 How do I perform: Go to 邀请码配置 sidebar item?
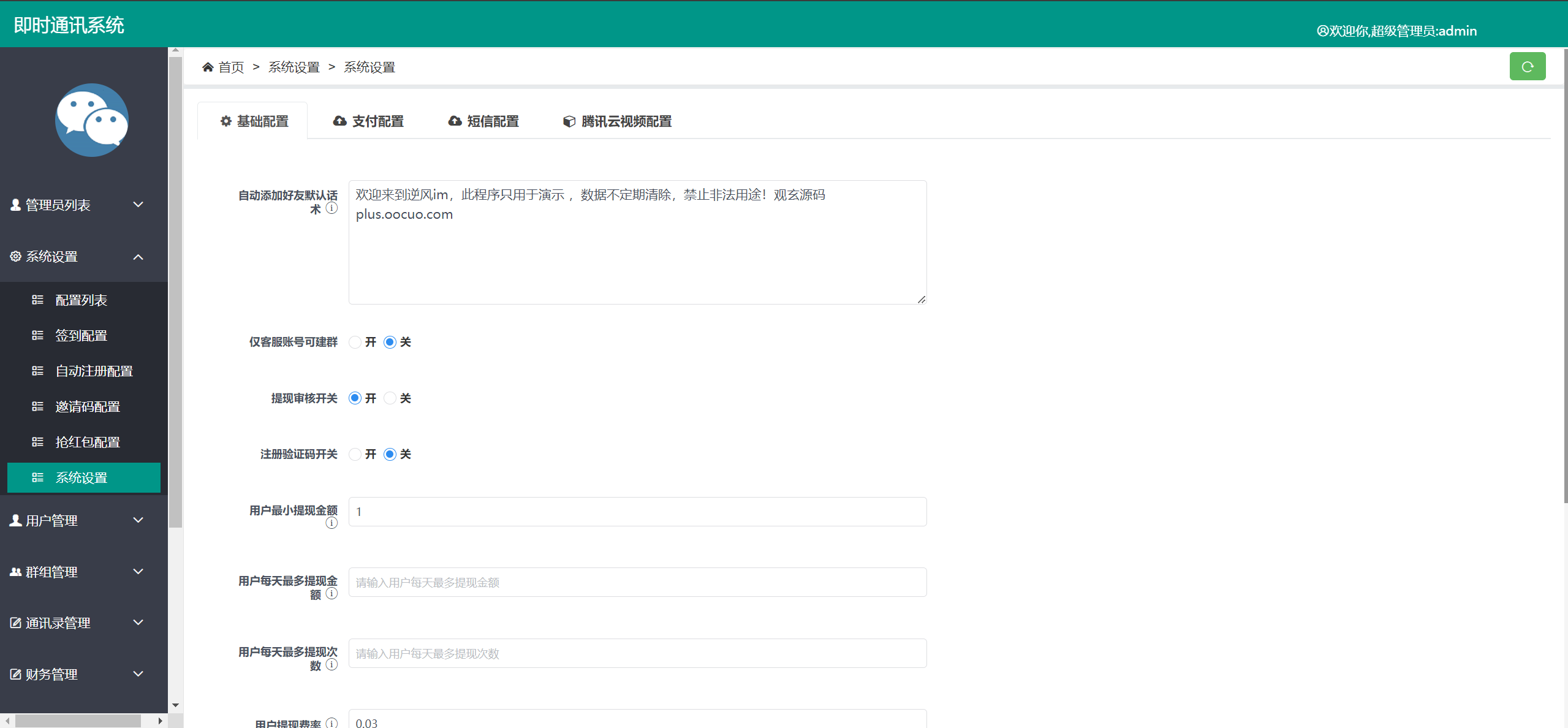[88, 406]
